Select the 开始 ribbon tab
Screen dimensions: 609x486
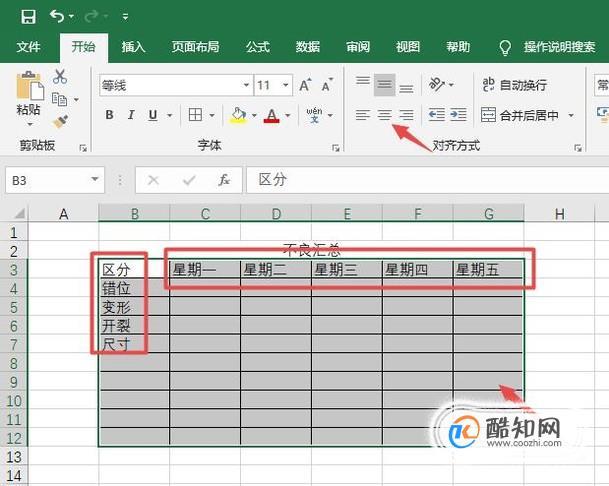coord(84,47)
